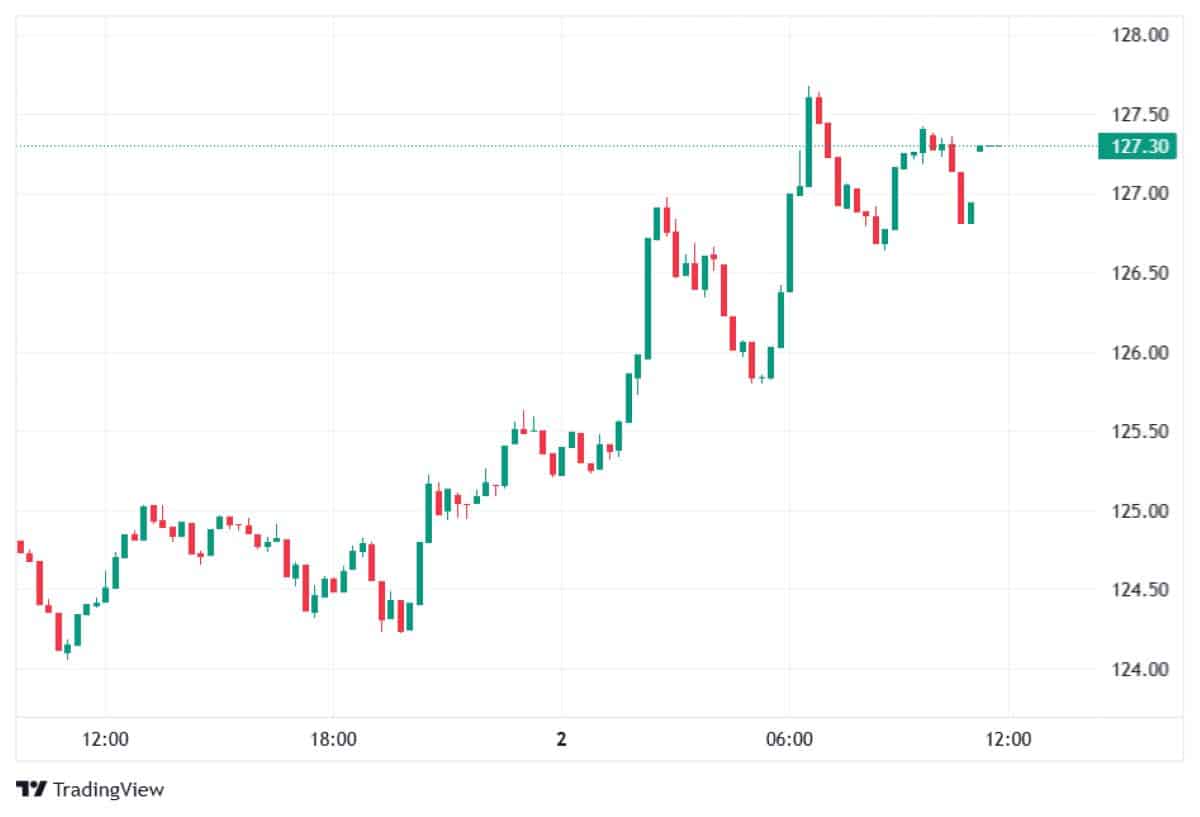Screen dimensions: 1200x817
Task: Select the 06:00 time axis label
Action: [x=789, y=740]
